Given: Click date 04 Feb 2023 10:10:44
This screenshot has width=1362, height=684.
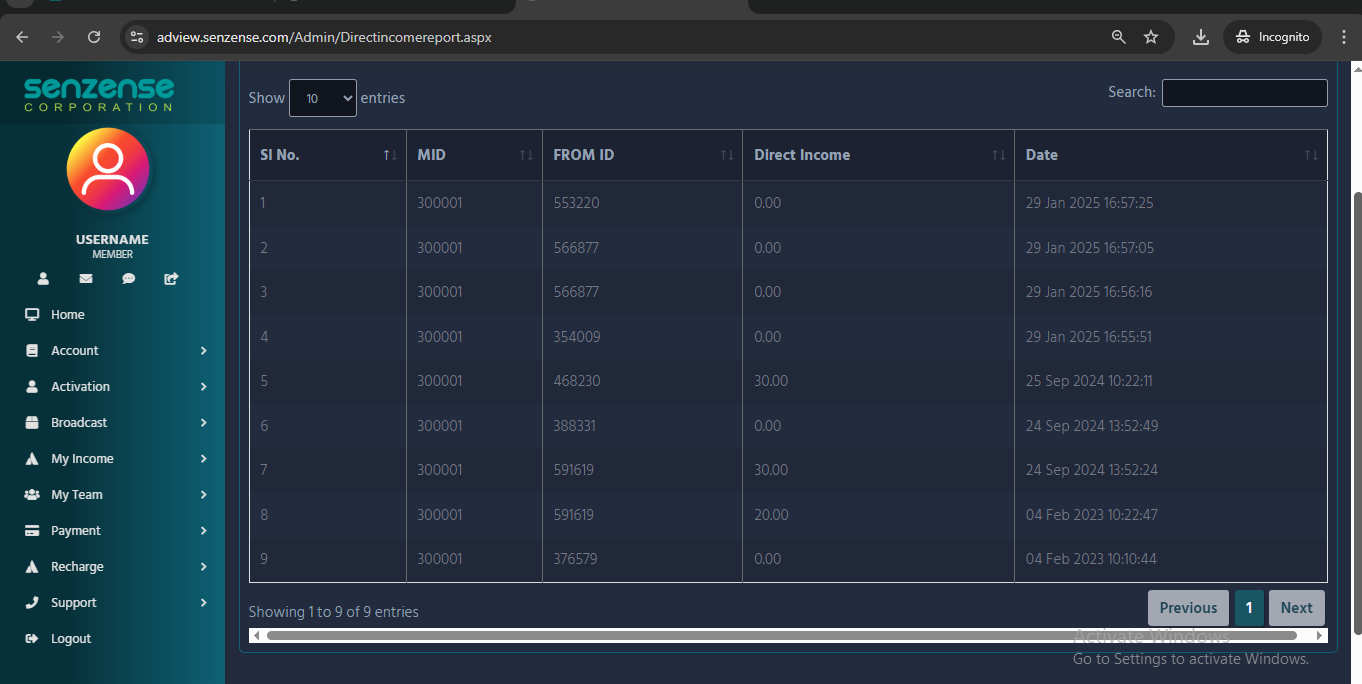Looking at the screenshot, I should pyautogui.click(x=1091, y=559).
